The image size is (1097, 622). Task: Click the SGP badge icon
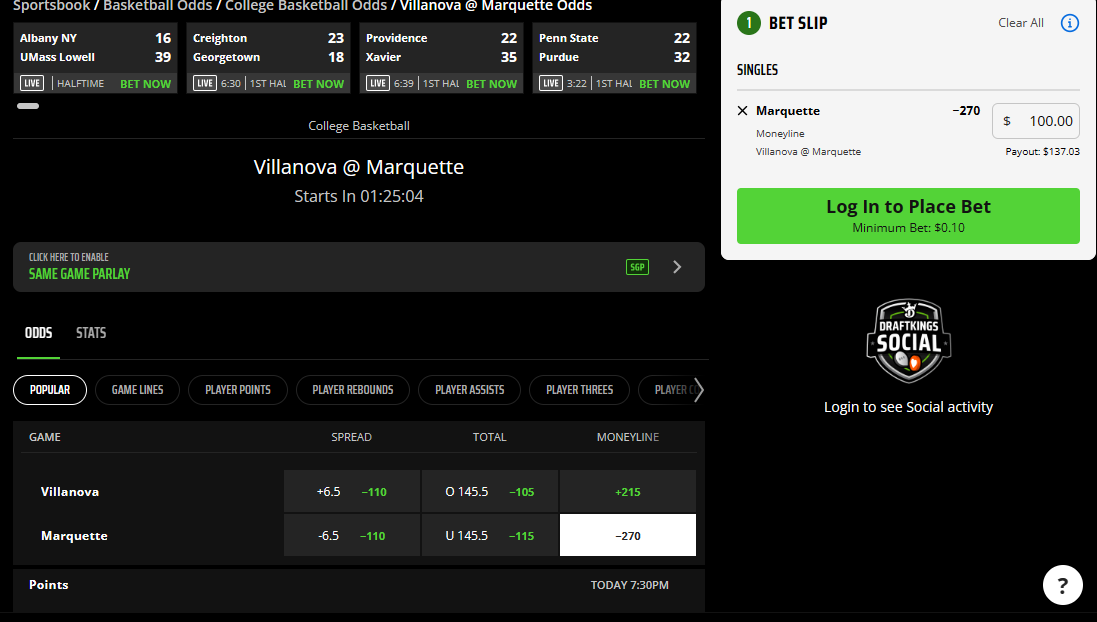coord(637,267)
